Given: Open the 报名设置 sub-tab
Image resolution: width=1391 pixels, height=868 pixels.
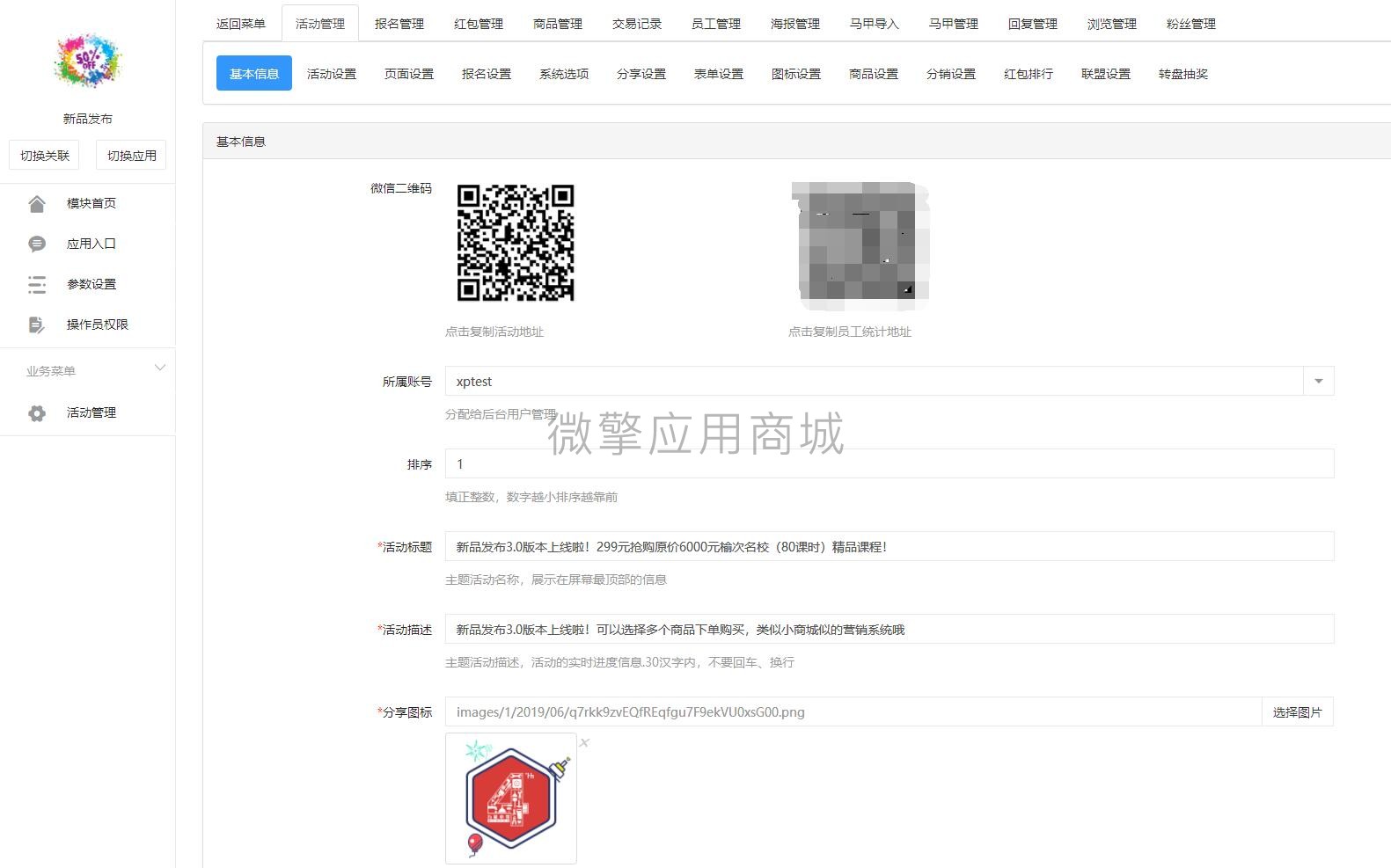Looking at the screenshot, I should coord(487,74).
